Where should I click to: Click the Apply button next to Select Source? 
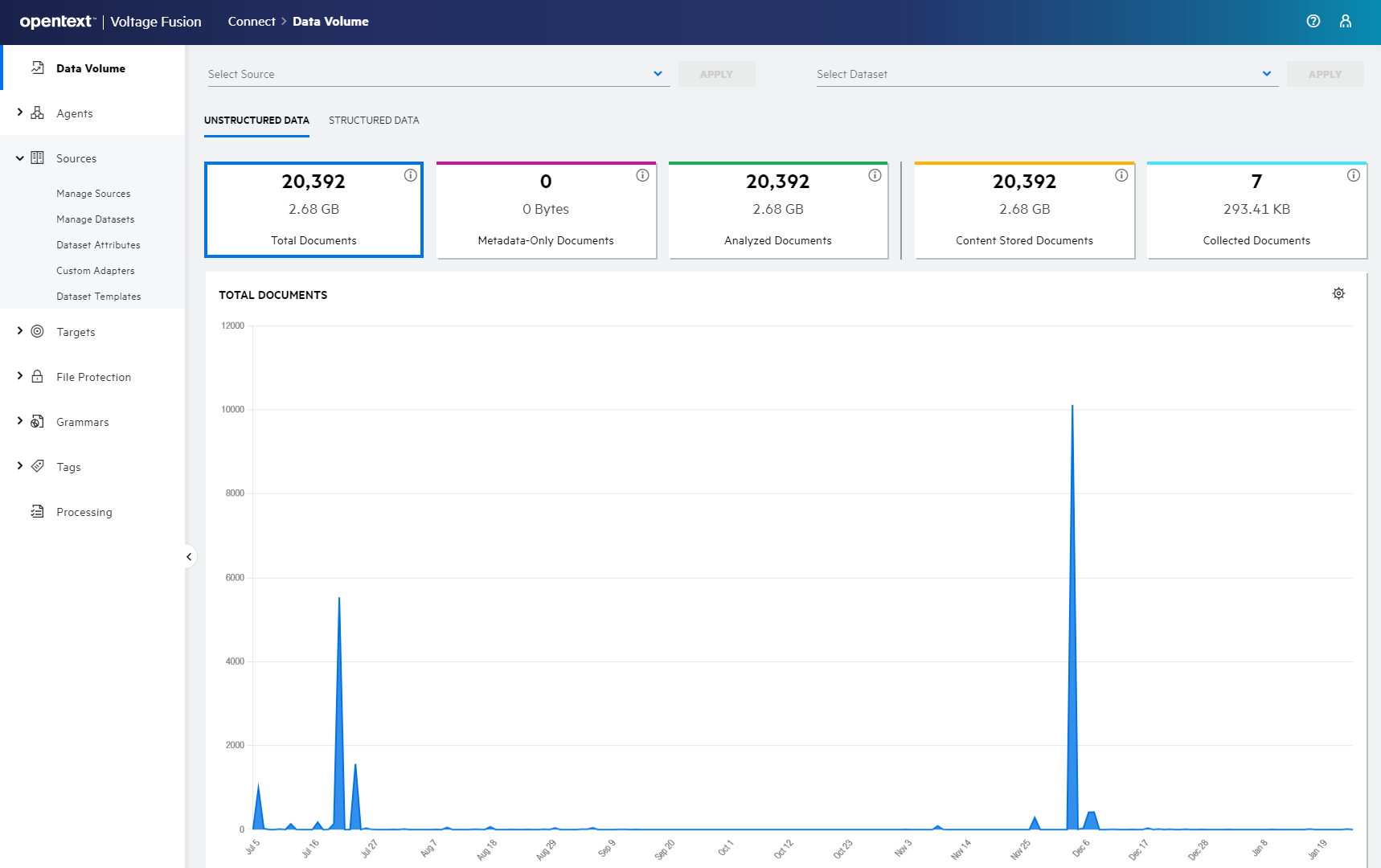716,73
